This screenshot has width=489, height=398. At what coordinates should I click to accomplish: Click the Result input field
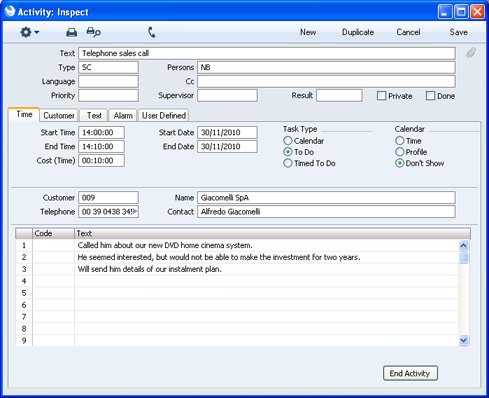pyautogui.click(x=339, y=95)
